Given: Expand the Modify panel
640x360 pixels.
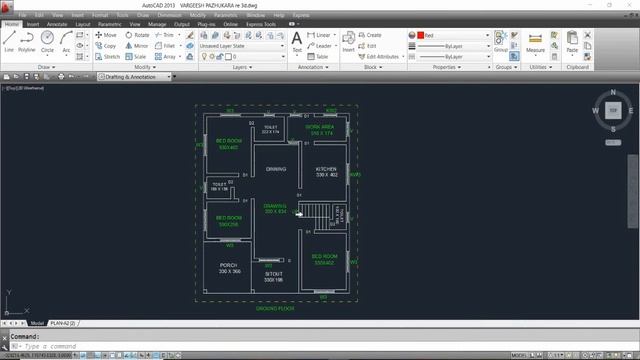Looking at the screenshot, I should pyautogui.click(x=145, y=67).
